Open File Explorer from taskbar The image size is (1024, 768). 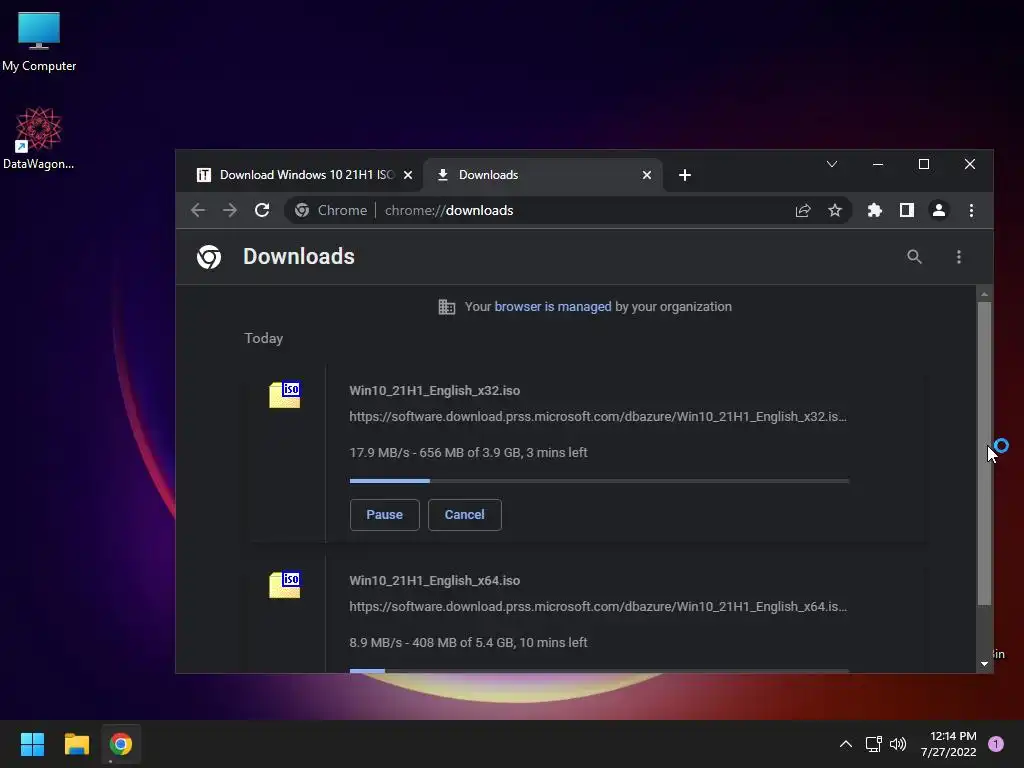click(76, 744)
